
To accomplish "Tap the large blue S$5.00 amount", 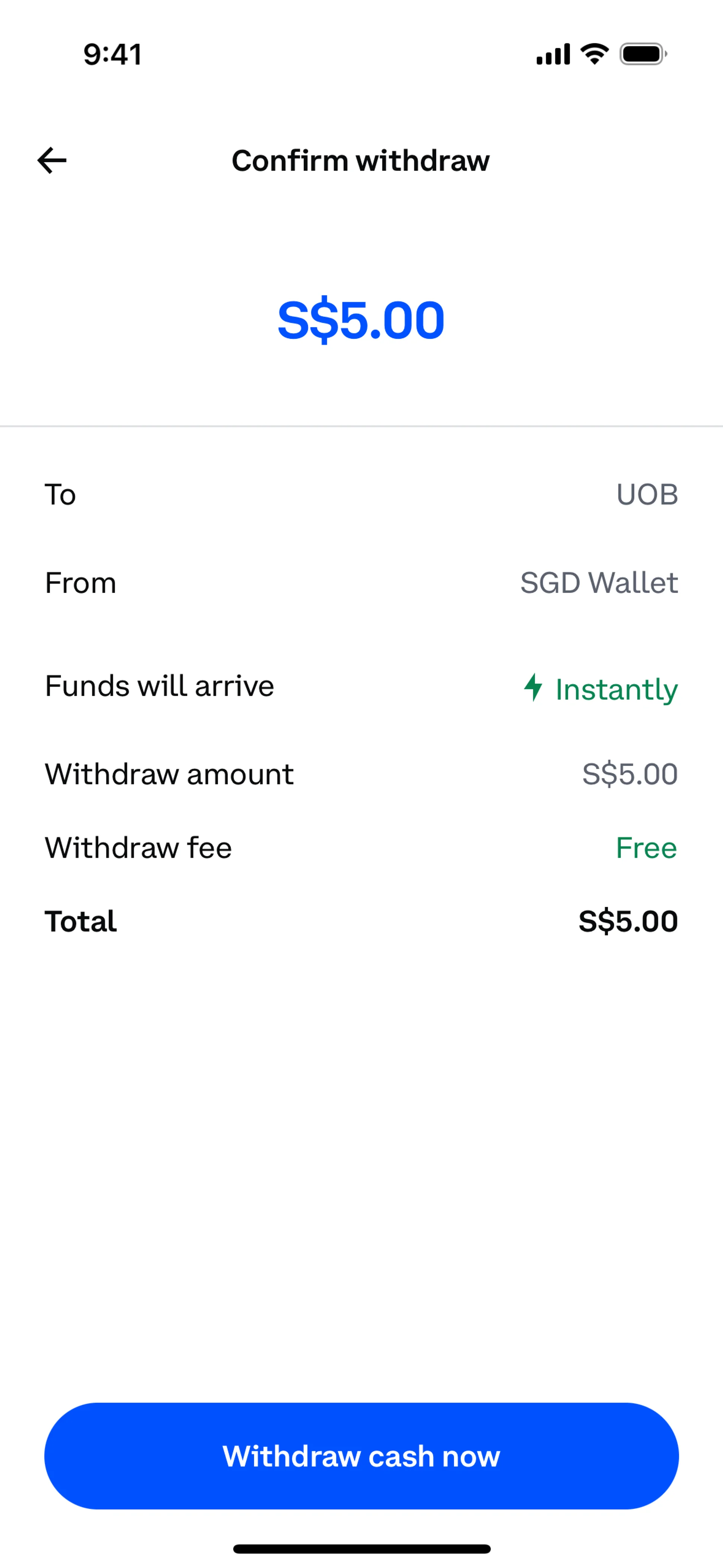I will 361,320.
